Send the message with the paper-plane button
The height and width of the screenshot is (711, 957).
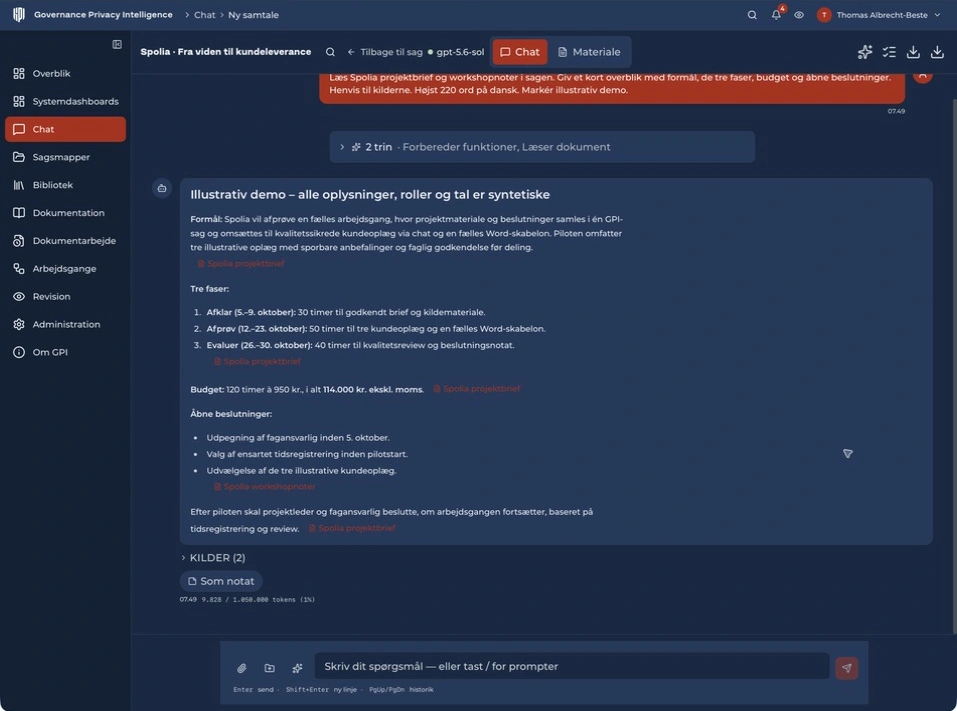[x=847, y=668]
